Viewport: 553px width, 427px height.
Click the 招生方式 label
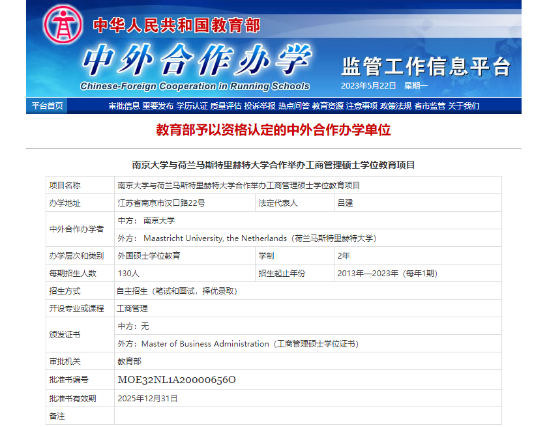65,291
